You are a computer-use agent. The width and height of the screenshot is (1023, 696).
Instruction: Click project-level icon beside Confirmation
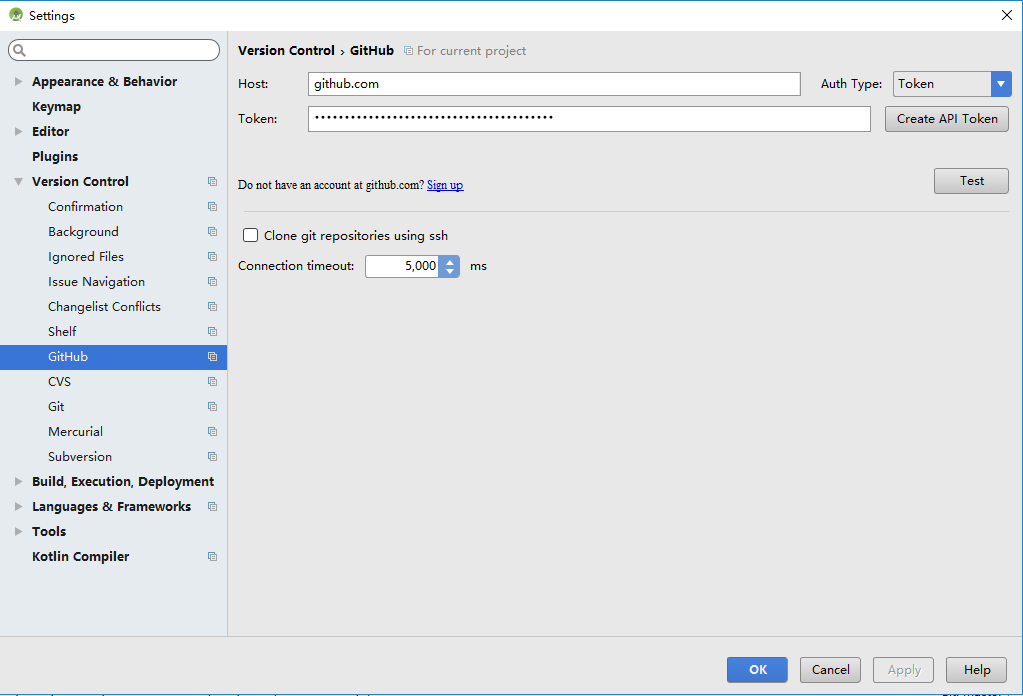(212, 206)
